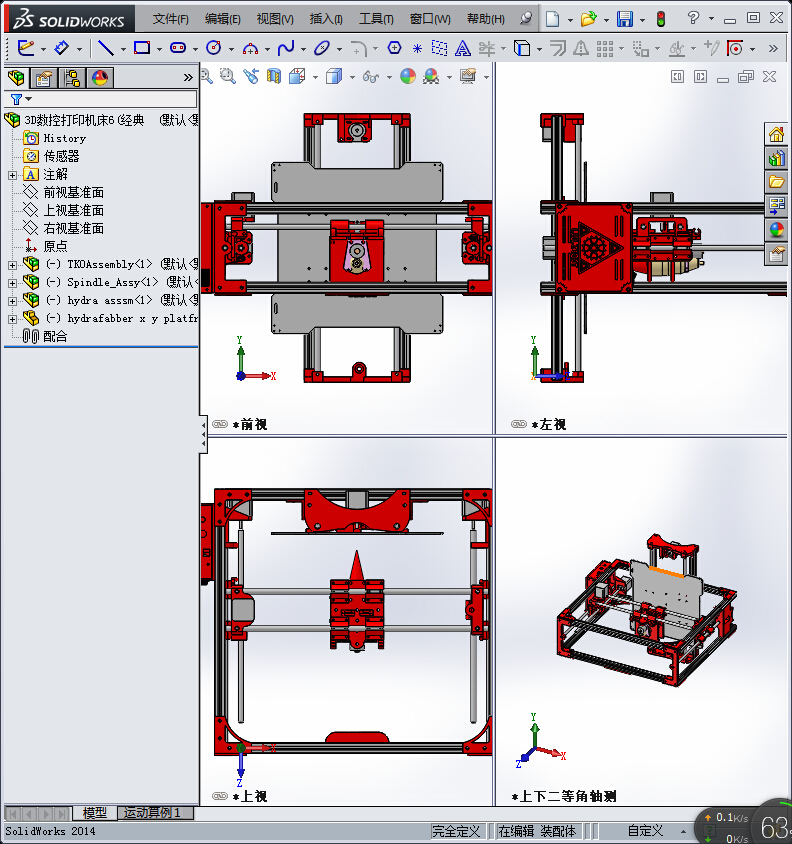Open the 视图(V) menu

click(275, 19)
